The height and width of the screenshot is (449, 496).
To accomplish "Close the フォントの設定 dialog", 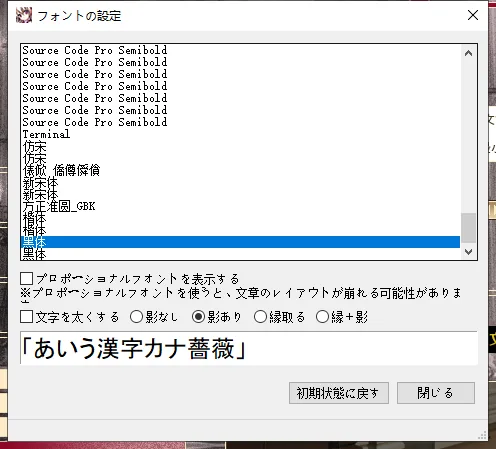I will [x=473, y=15].
